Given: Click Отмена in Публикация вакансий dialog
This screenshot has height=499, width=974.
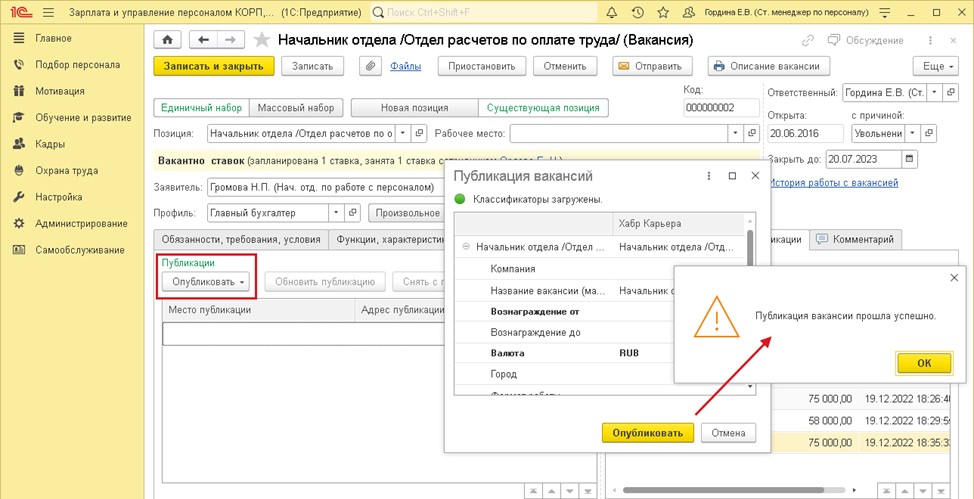Looking at the screenshot, I should [728, 433].
